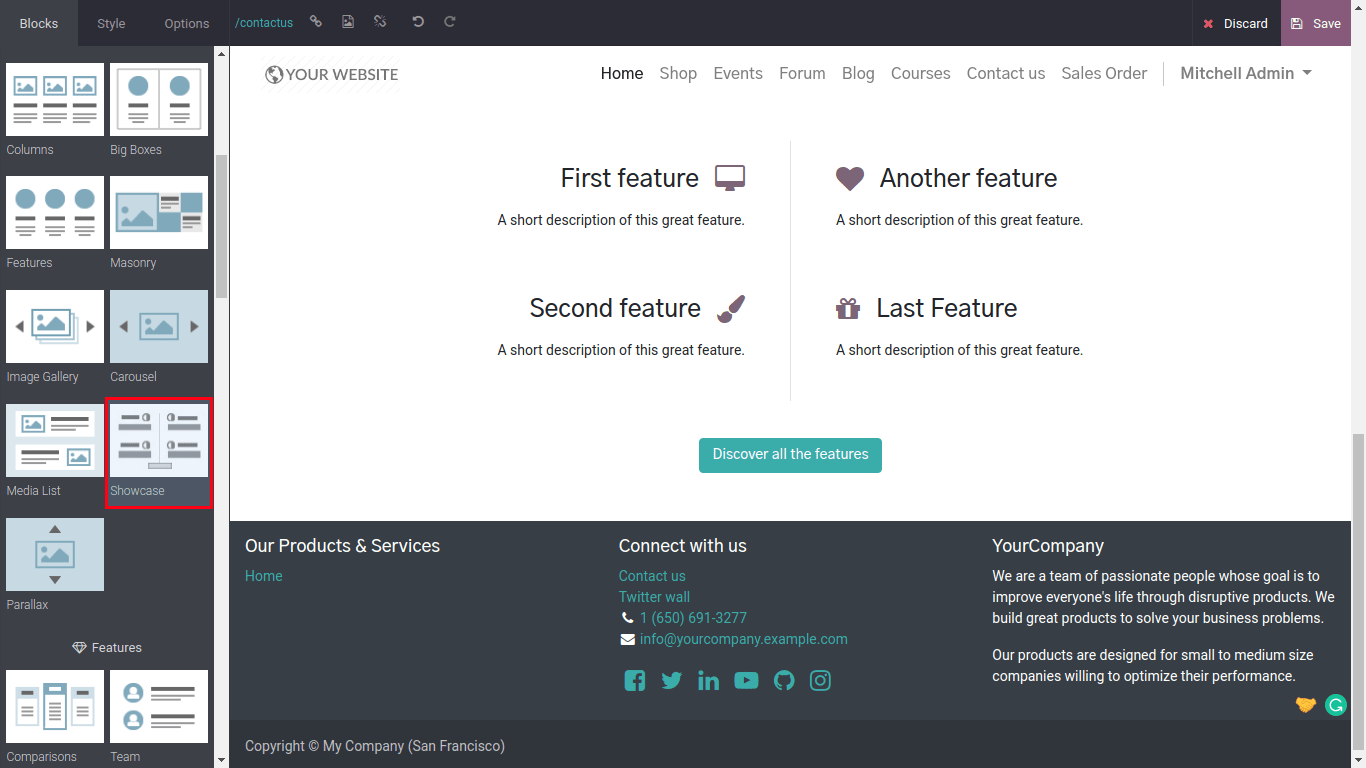Choose the Comparisons block
1366x768 pixels.
click(x=55, y=707)
